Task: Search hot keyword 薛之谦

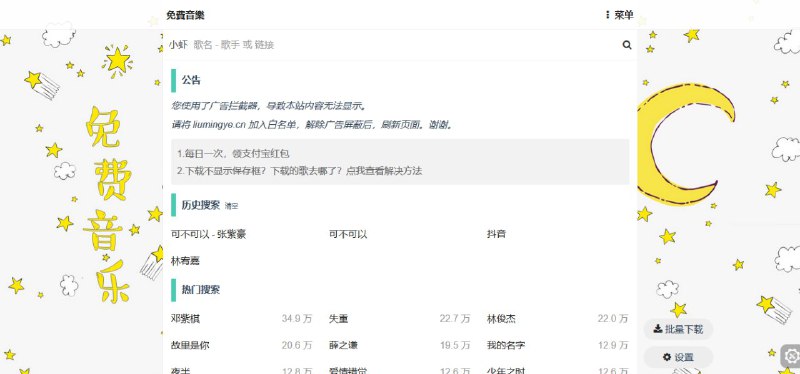Action: (343, 345)
